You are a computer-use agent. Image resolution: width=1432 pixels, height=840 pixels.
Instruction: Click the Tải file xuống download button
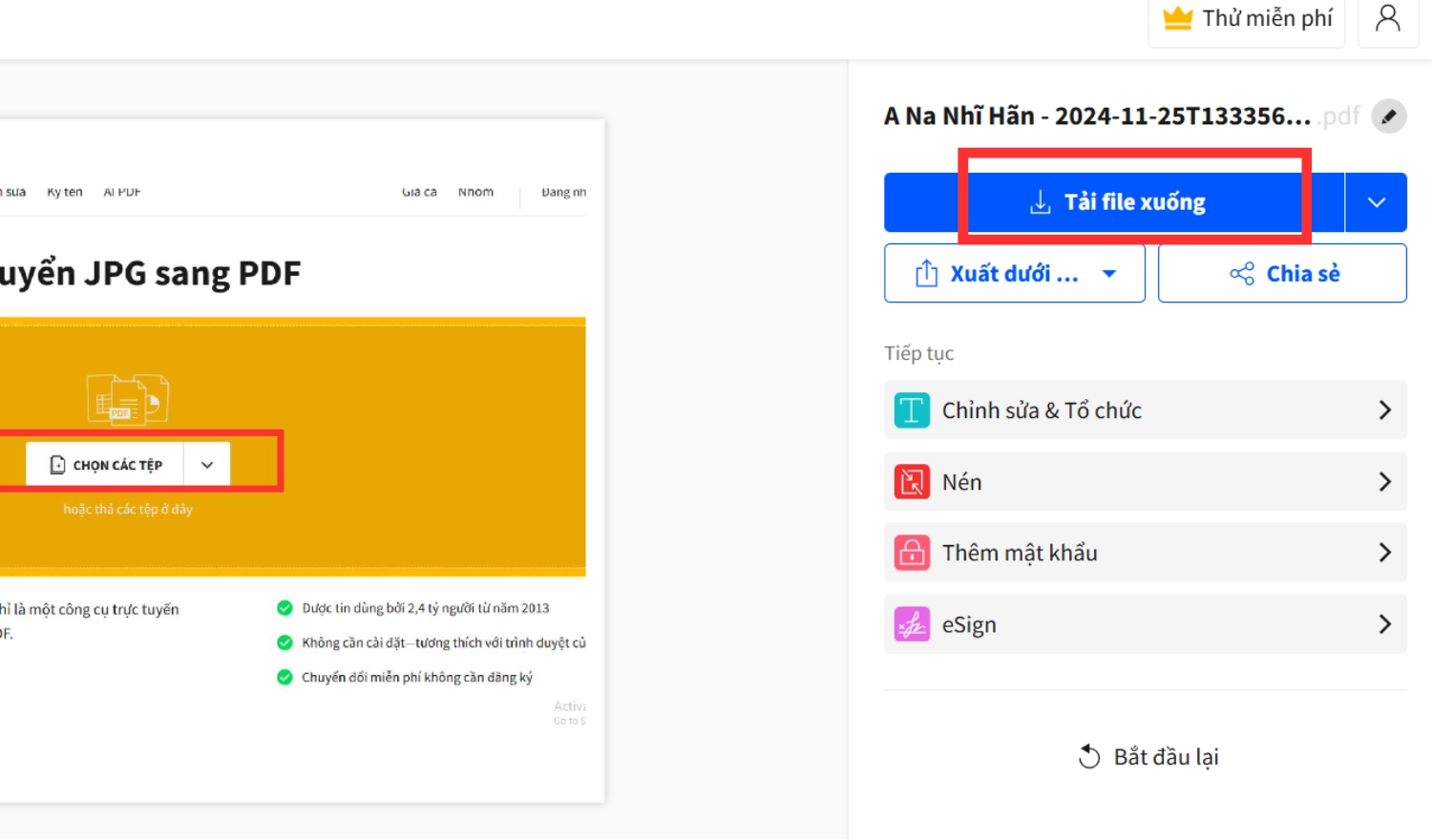[x=1113, y=202]
